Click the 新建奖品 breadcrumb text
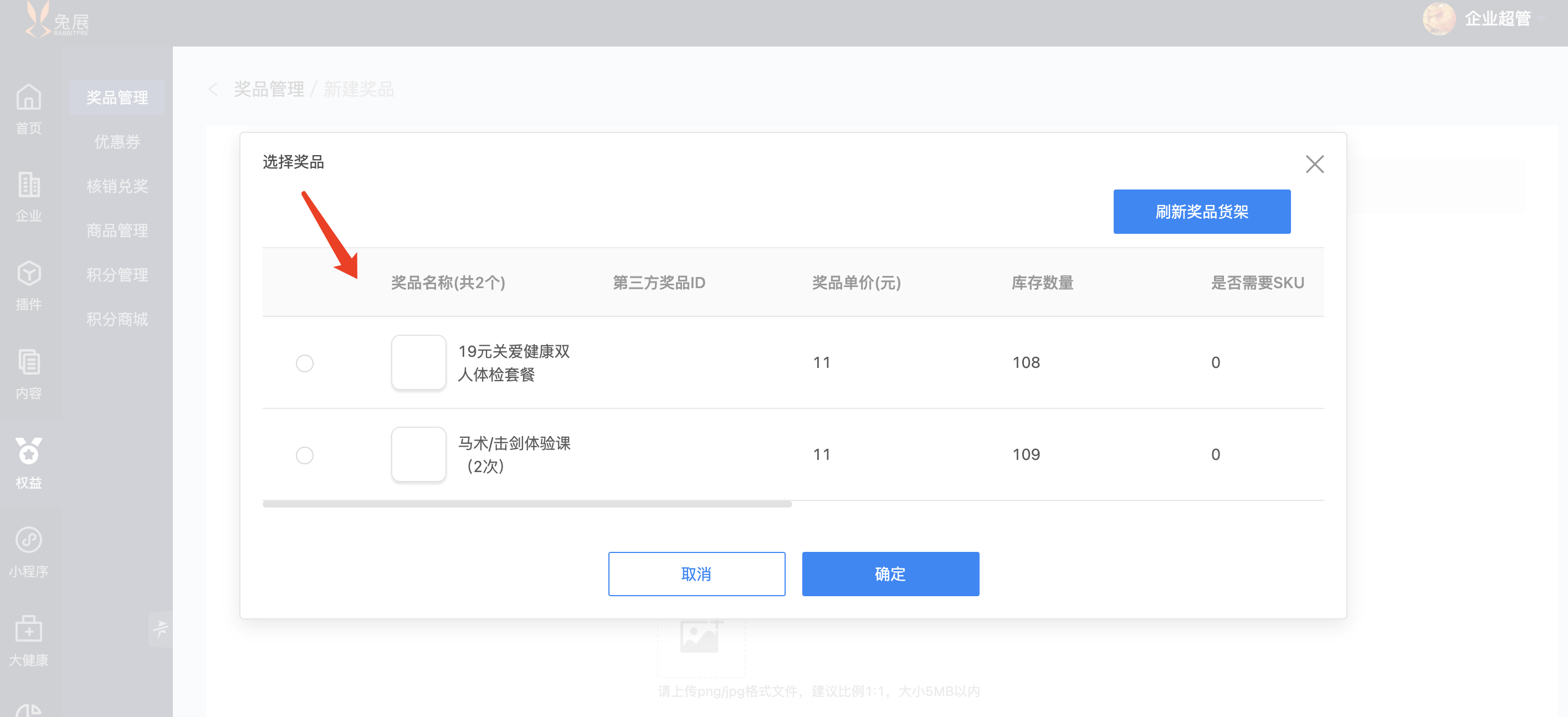 [x=358, y=89]
